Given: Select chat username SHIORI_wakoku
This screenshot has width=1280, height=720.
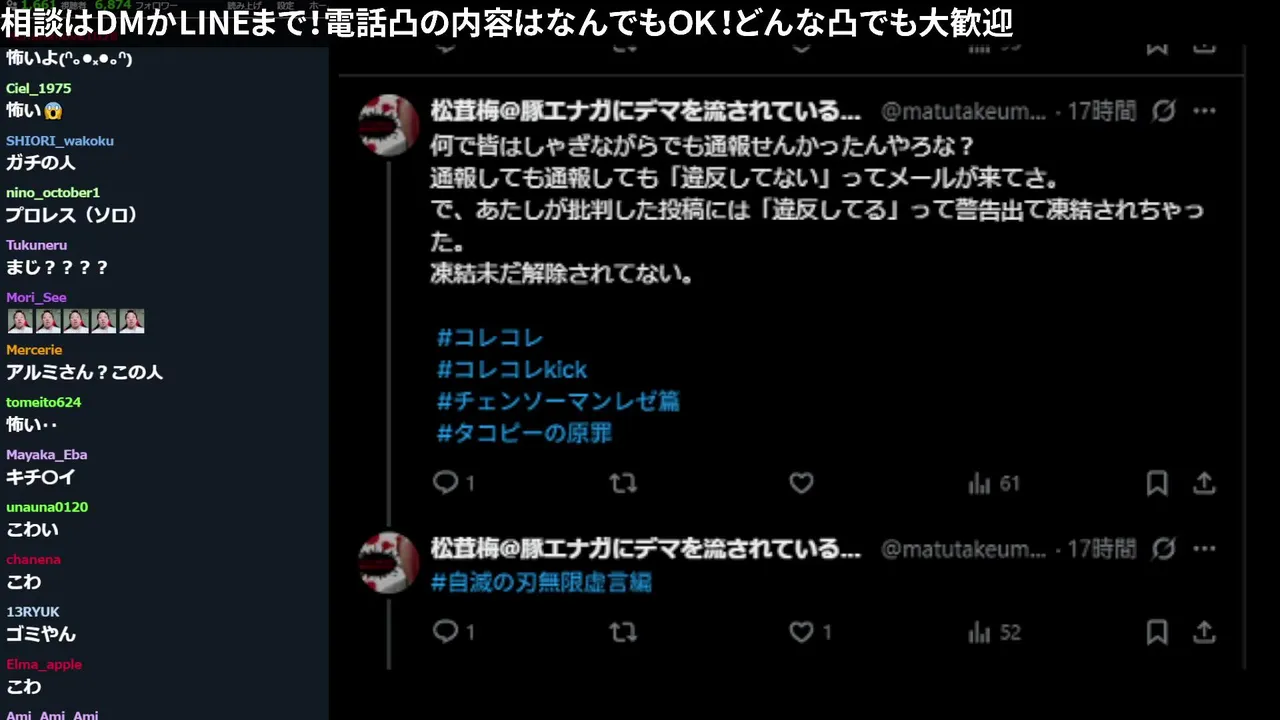Looking at the screenshot, I should point(60,141).
